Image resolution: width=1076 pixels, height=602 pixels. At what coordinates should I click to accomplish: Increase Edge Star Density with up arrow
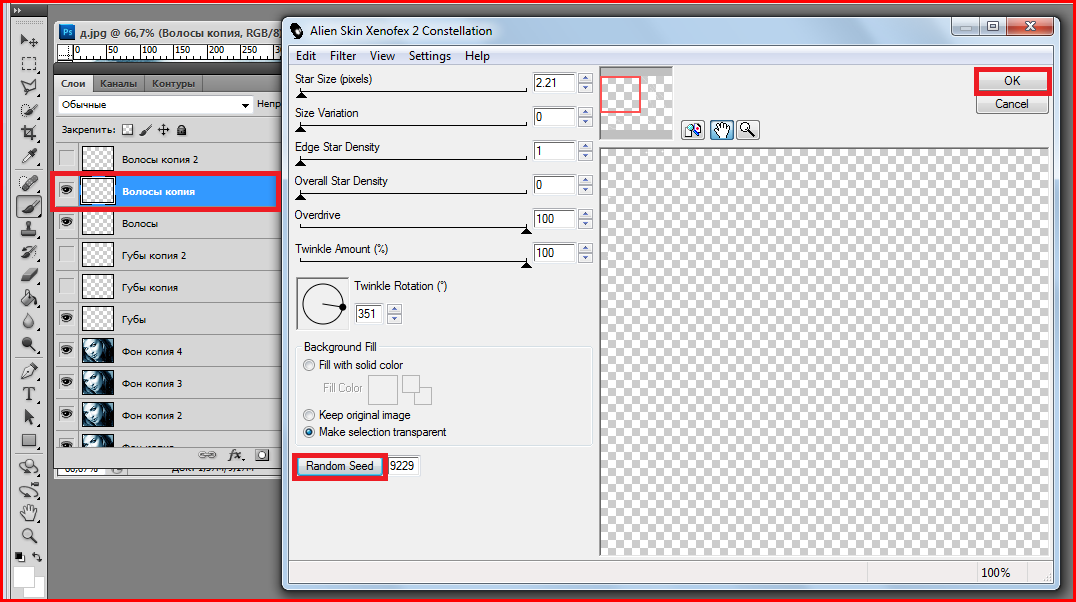[x=585, y=146]
